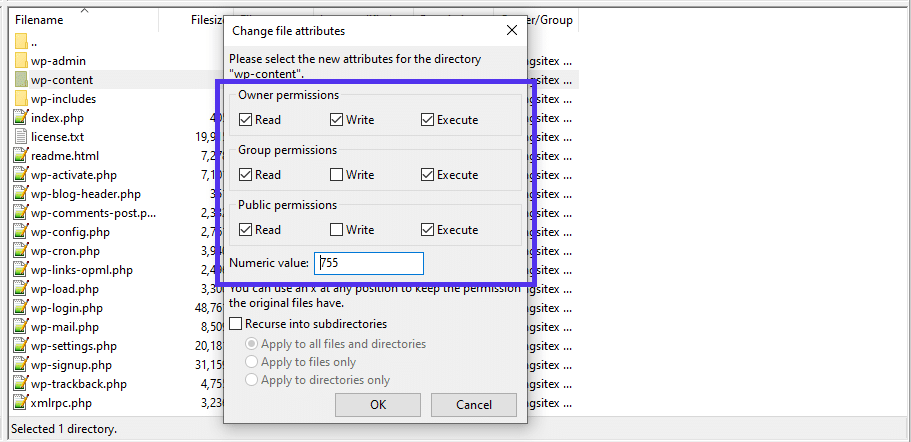911x442 pixels.
Task: Click the license.txt file icon
Action: point(21,137)
